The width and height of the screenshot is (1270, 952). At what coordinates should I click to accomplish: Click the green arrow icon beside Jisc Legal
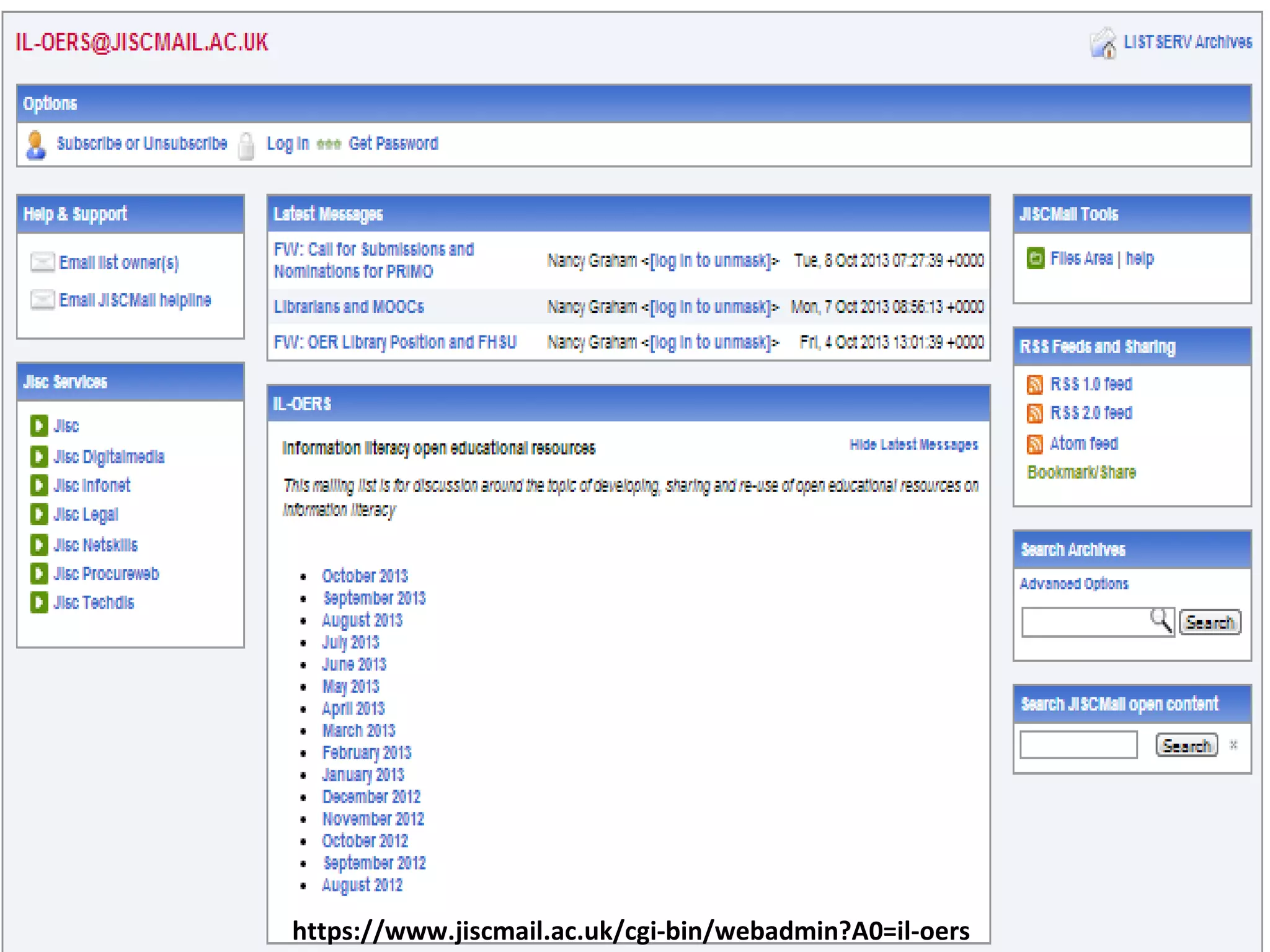(38, 514)
